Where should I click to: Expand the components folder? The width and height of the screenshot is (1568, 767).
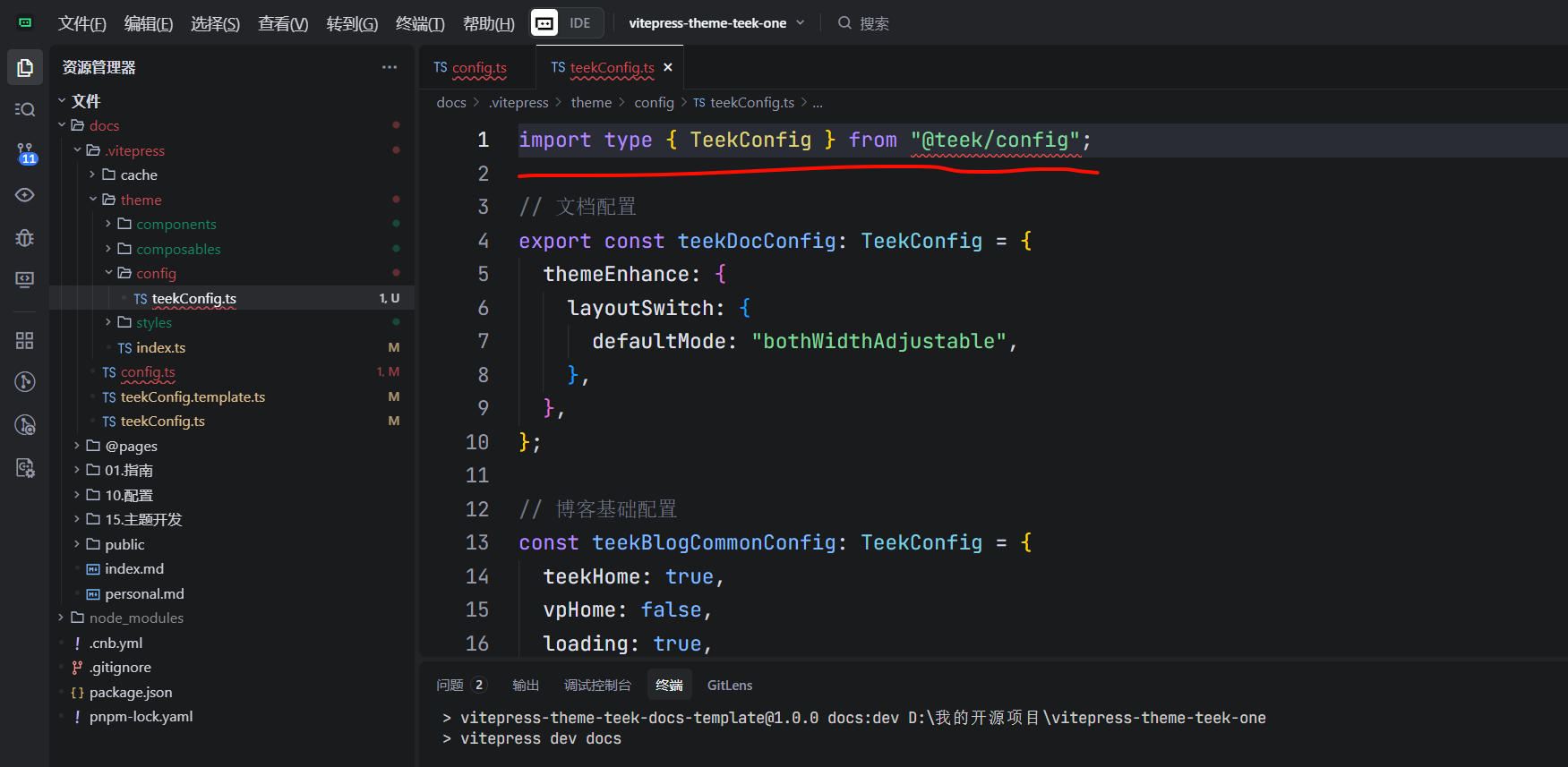coord(108,224)
